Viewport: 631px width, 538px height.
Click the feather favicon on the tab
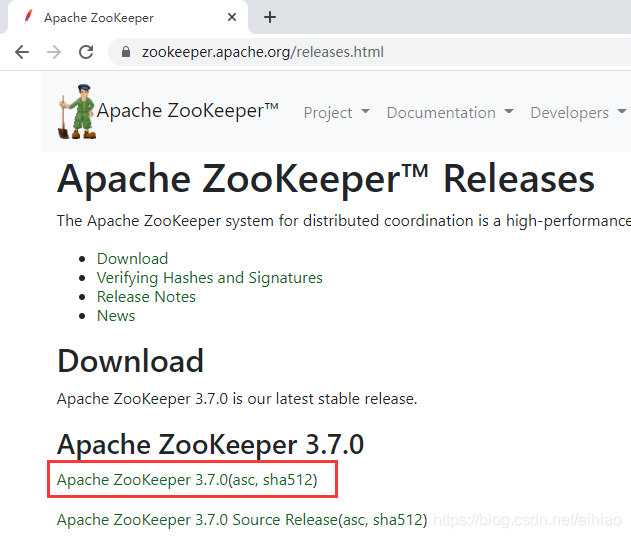click(x=28, y=17)
